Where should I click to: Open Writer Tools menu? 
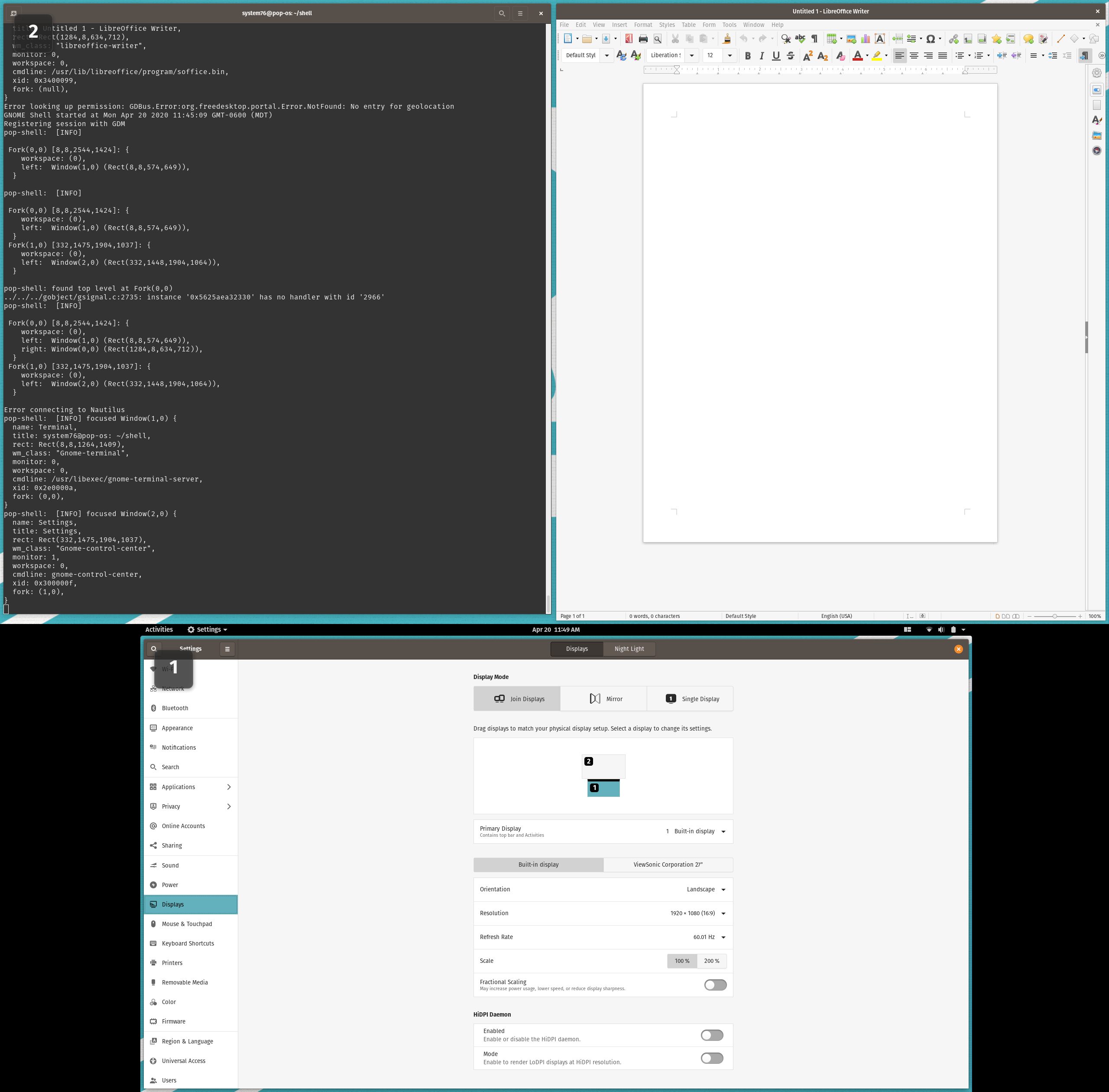729,25
